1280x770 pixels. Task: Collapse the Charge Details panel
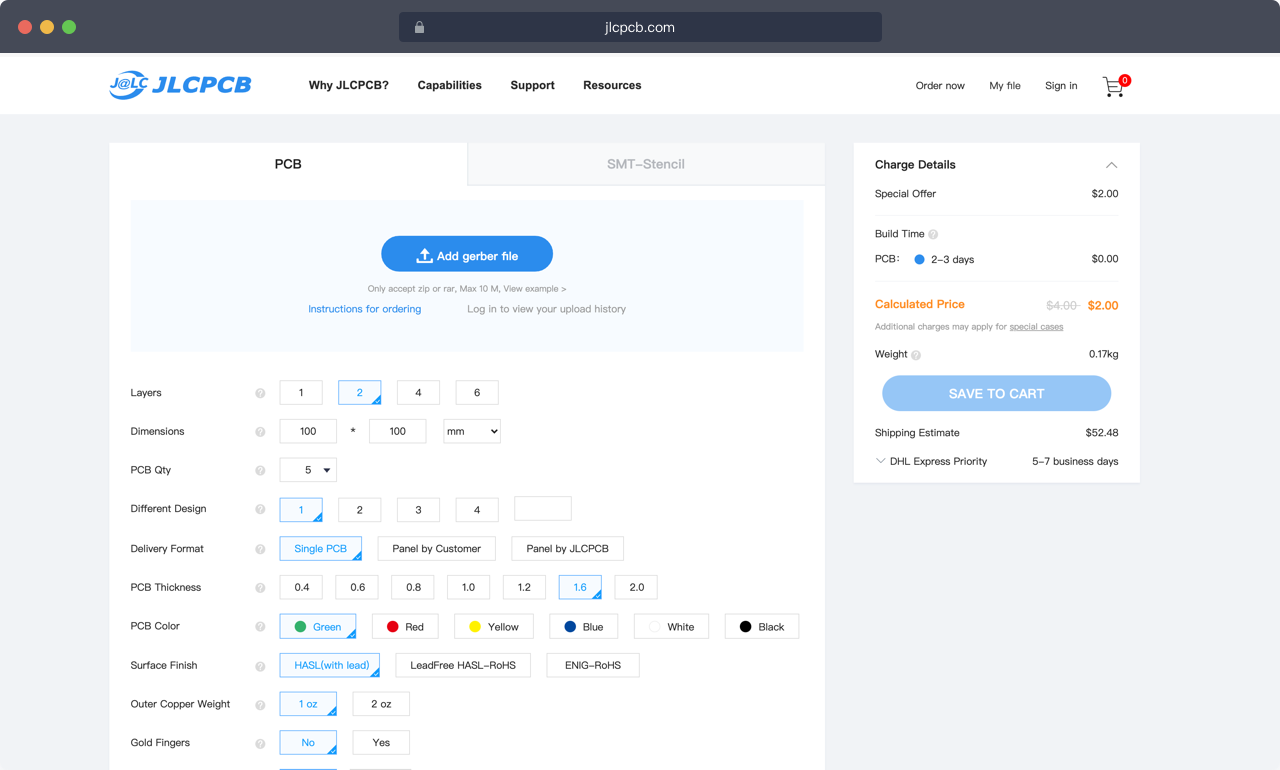point(1111,165)
